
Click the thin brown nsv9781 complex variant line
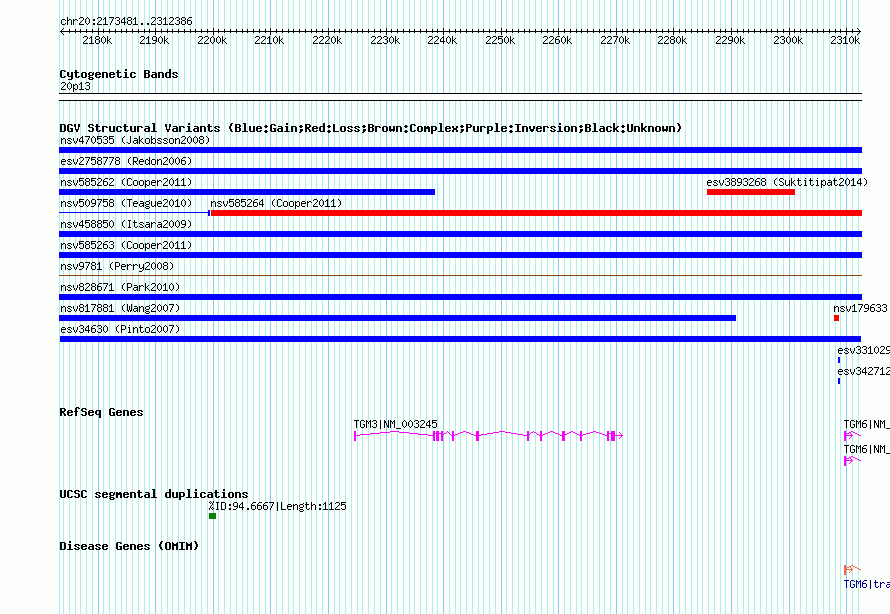click(460, 276)
